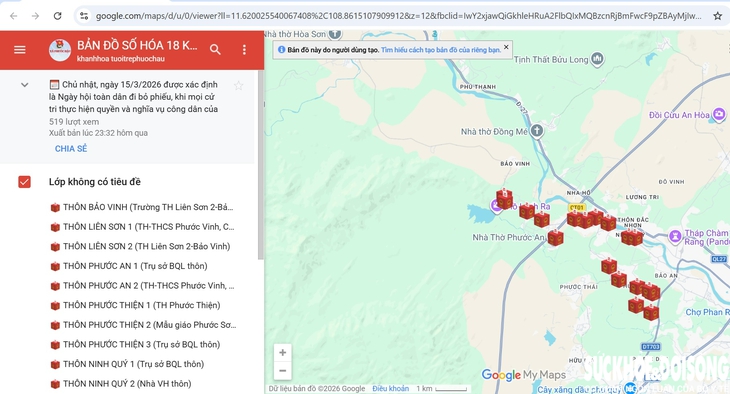Click the 519 lượt xem text
The image size is (730, 394).
[74, 122]
